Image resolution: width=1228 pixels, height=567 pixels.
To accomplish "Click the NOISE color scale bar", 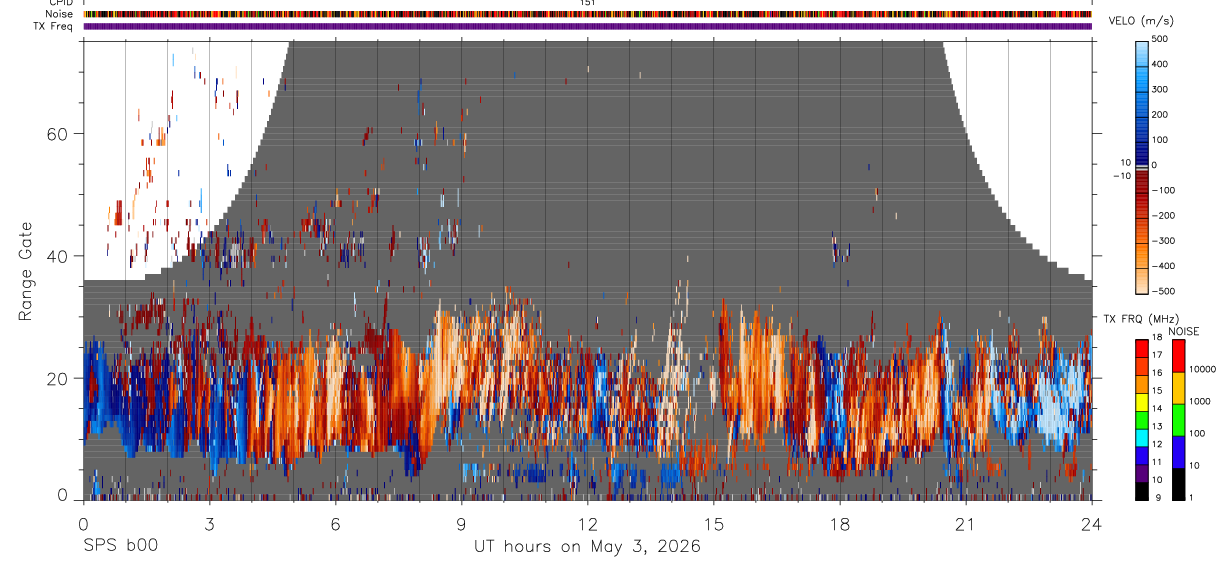I will 1179,420.
